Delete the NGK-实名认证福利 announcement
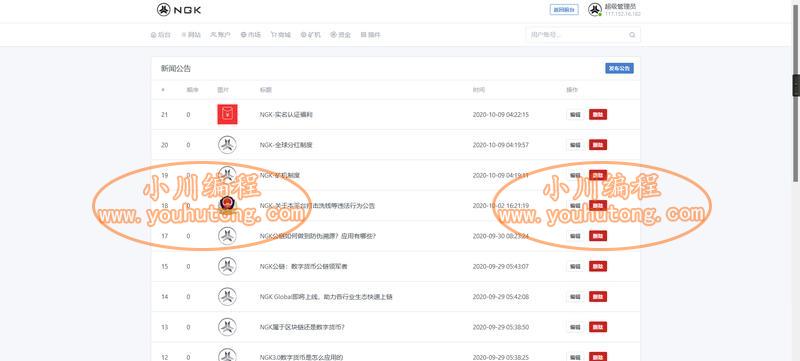Screen dimensions: 800x361 [598, 115]
